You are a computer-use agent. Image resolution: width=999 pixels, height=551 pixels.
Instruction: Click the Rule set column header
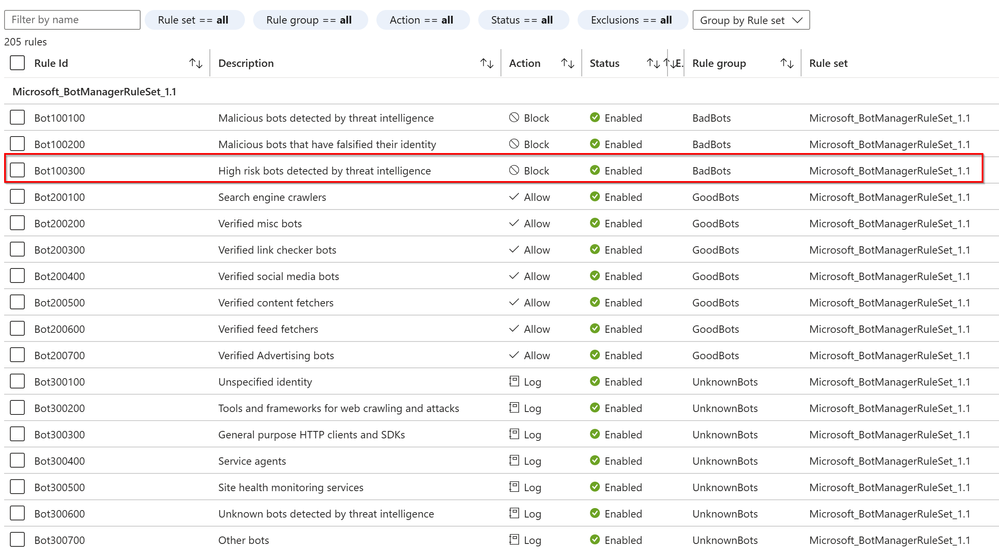[x=828, y=63]
